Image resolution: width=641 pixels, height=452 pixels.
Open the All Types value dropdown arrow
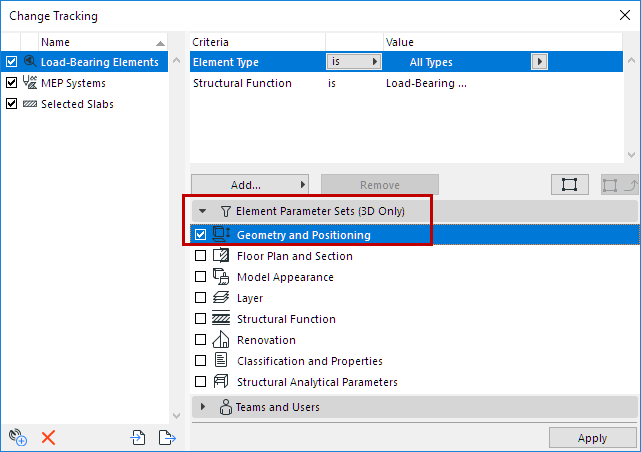540,62
